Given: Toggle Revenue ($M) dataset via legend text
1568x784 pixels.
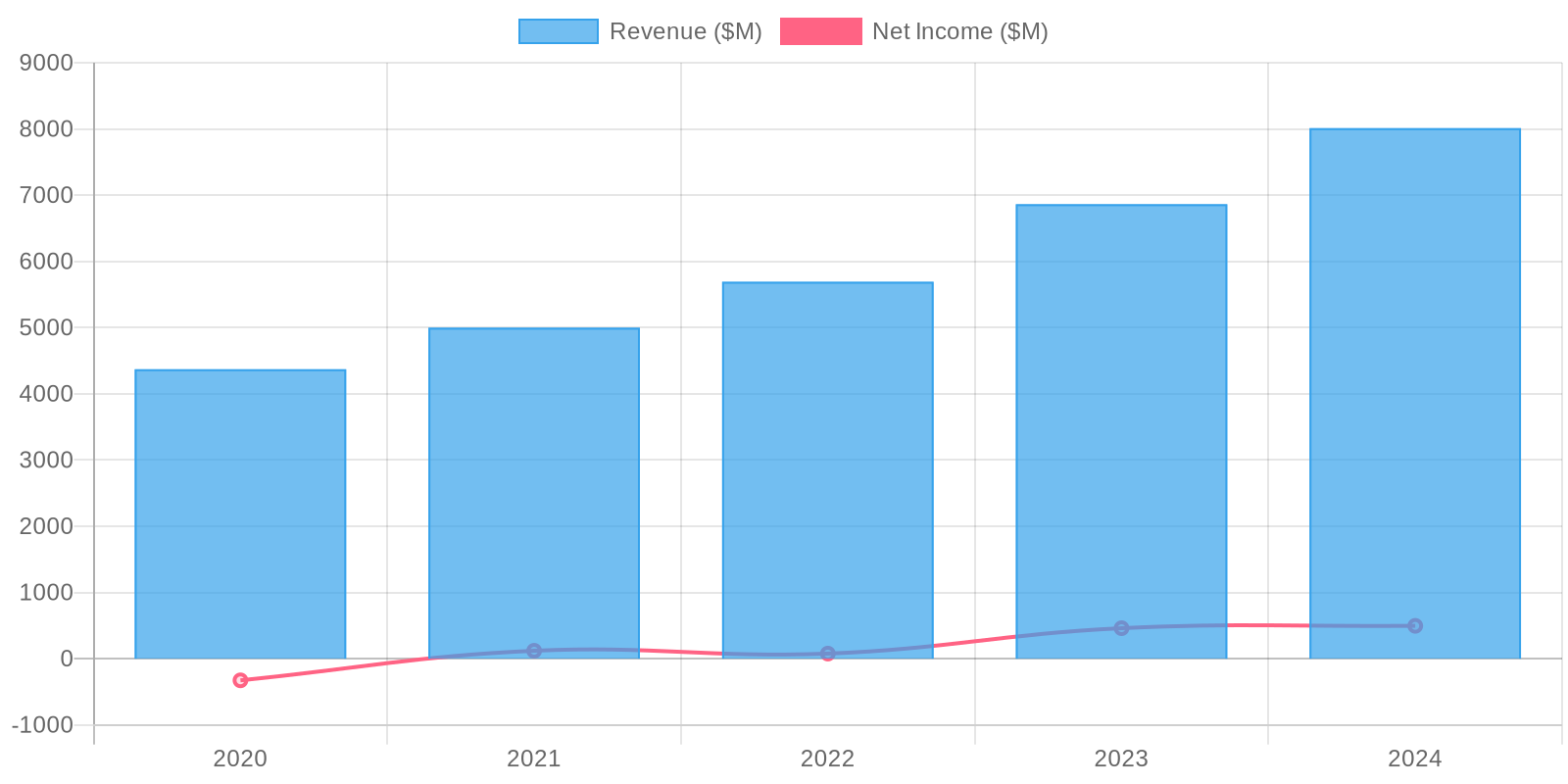Looking at the screenshot, I should coord(685,31).
